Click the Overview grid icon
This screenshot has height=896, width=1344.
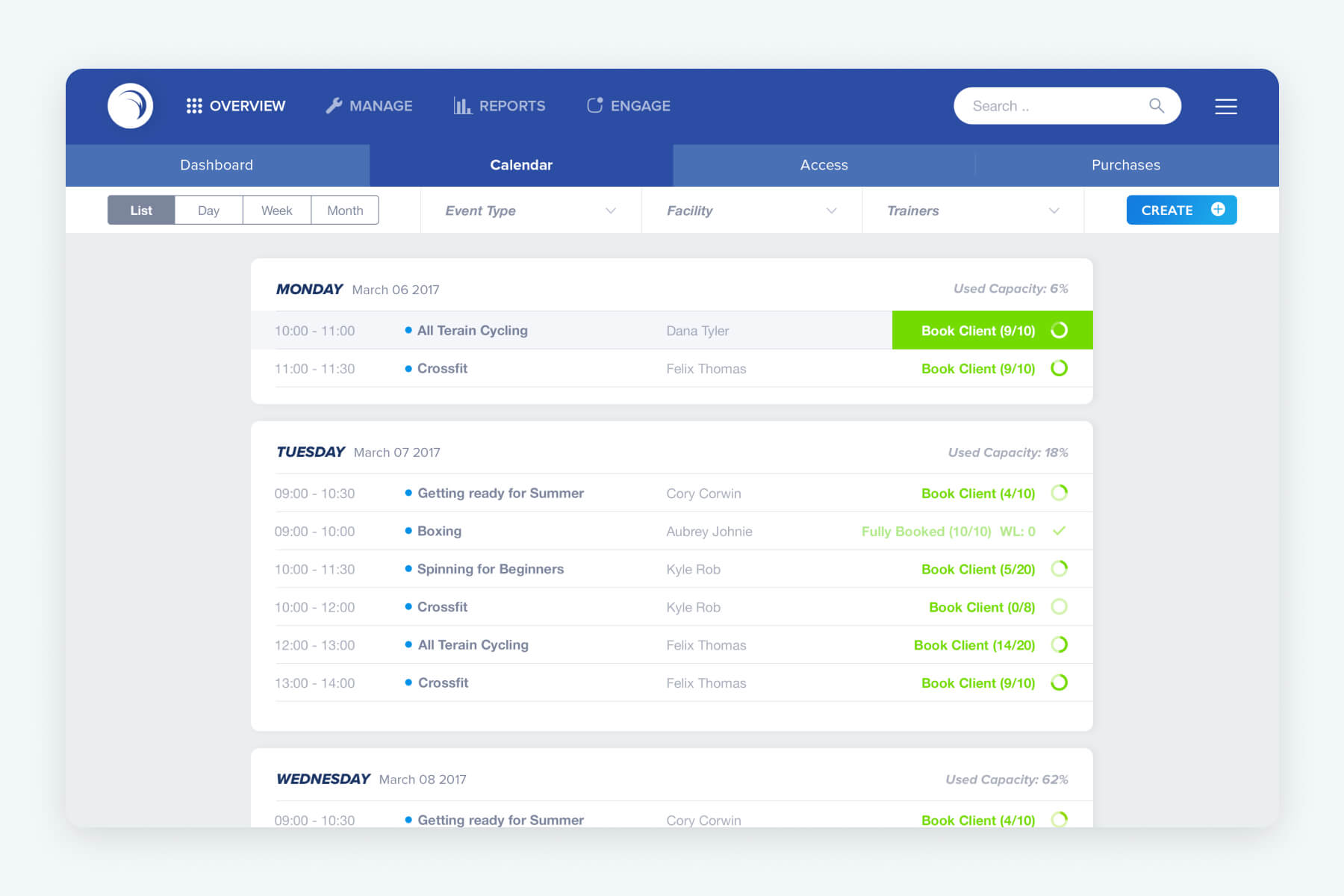pyautogui.click(x=194, y=106)
